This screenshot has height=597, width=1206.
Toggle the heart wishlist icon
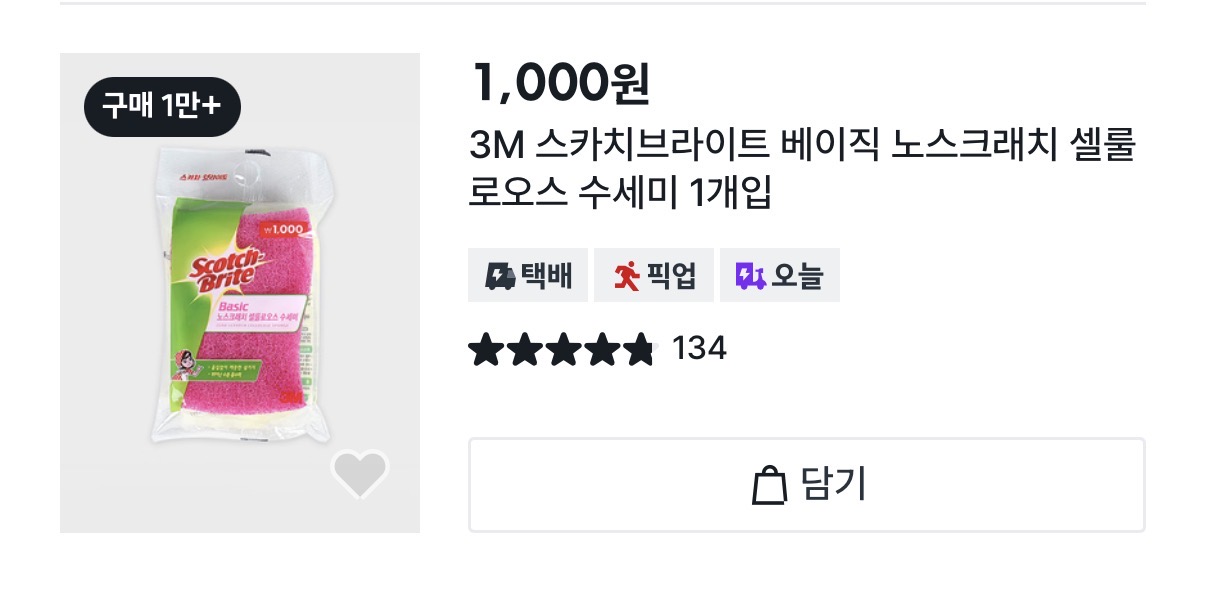point(360,473)
